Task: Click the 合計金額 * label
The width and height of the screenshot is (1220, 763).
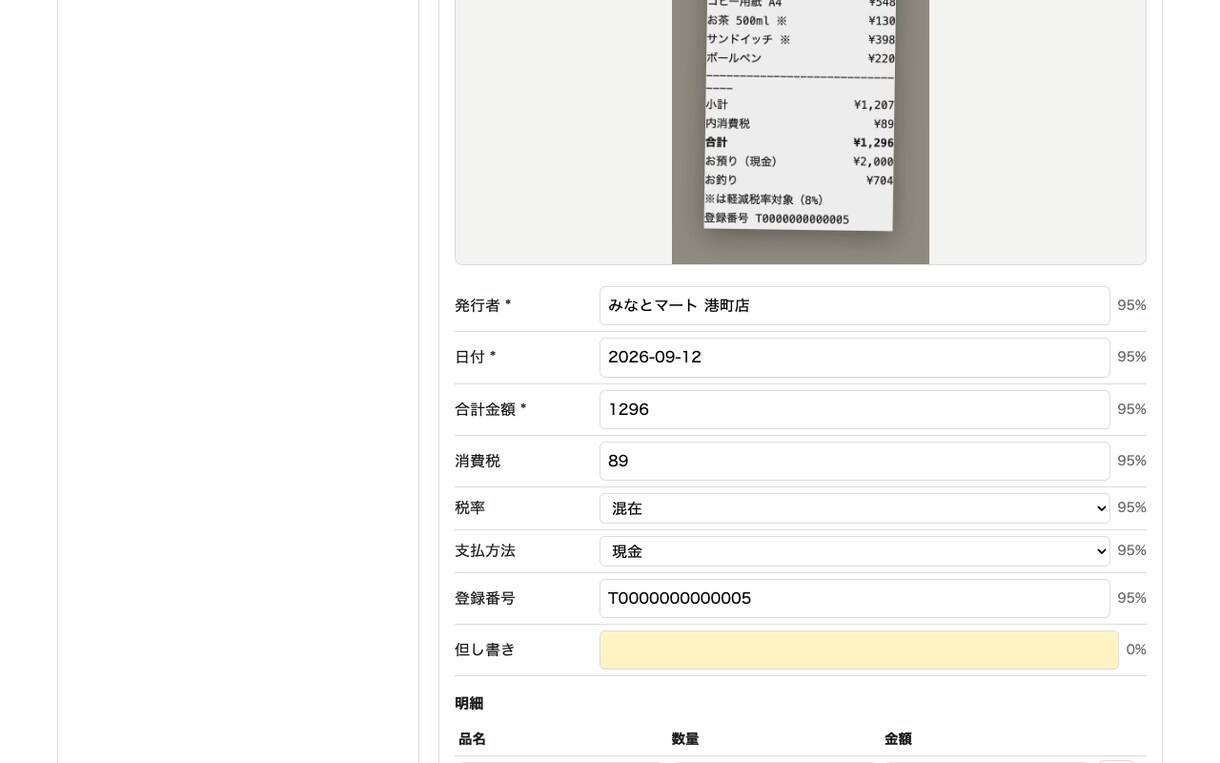Action: coord(491,409)
